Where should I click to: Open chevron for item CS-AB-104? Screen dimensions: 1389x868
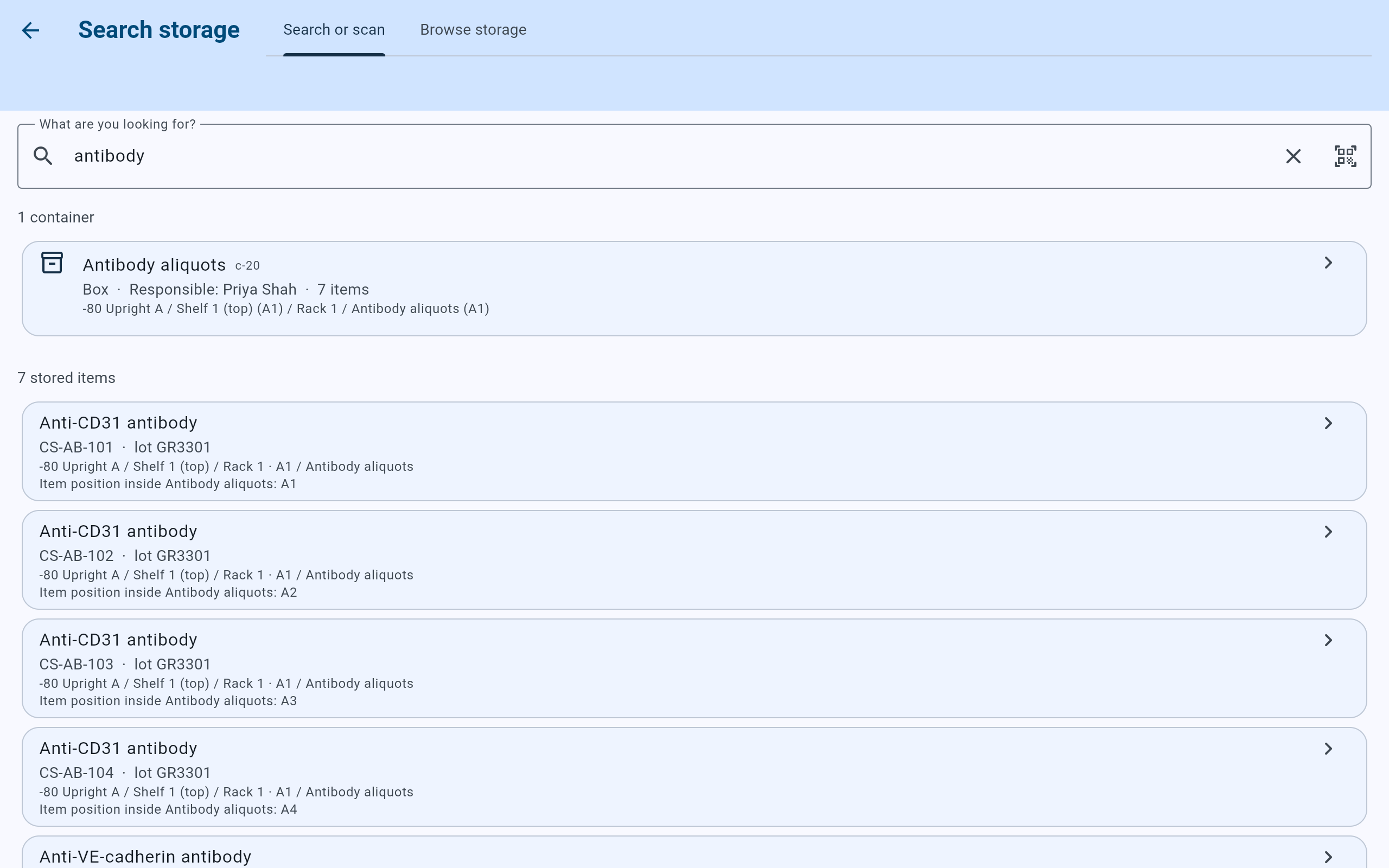click(x=1328, y=749)
